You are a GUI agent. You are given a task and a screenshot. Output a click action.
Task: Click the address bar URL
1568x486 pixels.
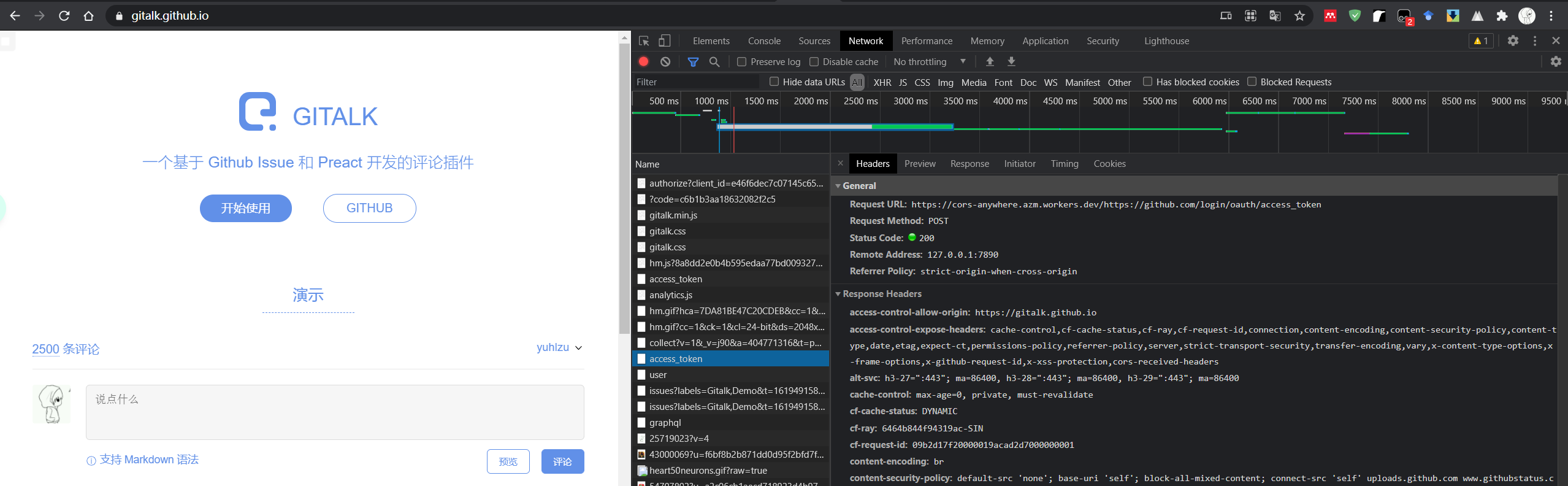[x=170, y=16]
